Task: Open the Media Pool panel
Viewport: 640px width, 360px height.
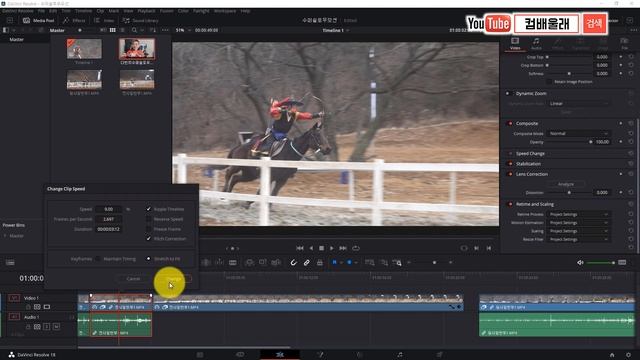Action: [39, 20]
